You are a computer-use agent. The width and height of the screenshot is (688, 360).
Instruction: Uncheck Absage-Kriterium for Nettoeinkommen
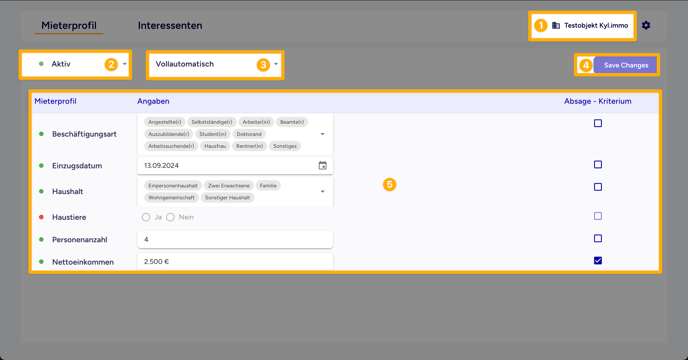(598, 261)
